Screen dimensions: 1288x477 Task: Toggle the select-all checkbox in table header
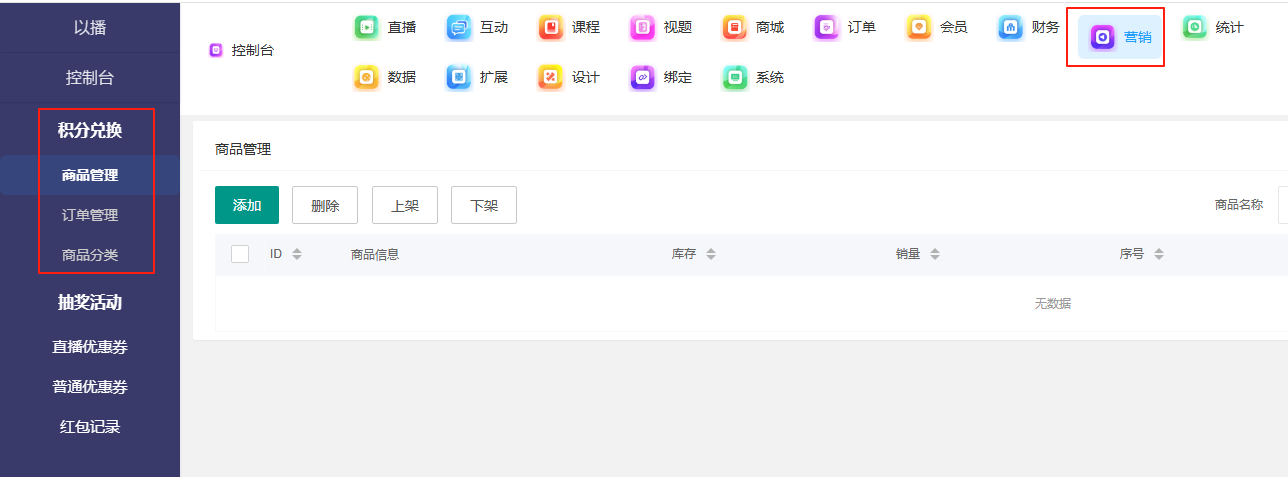240,254
